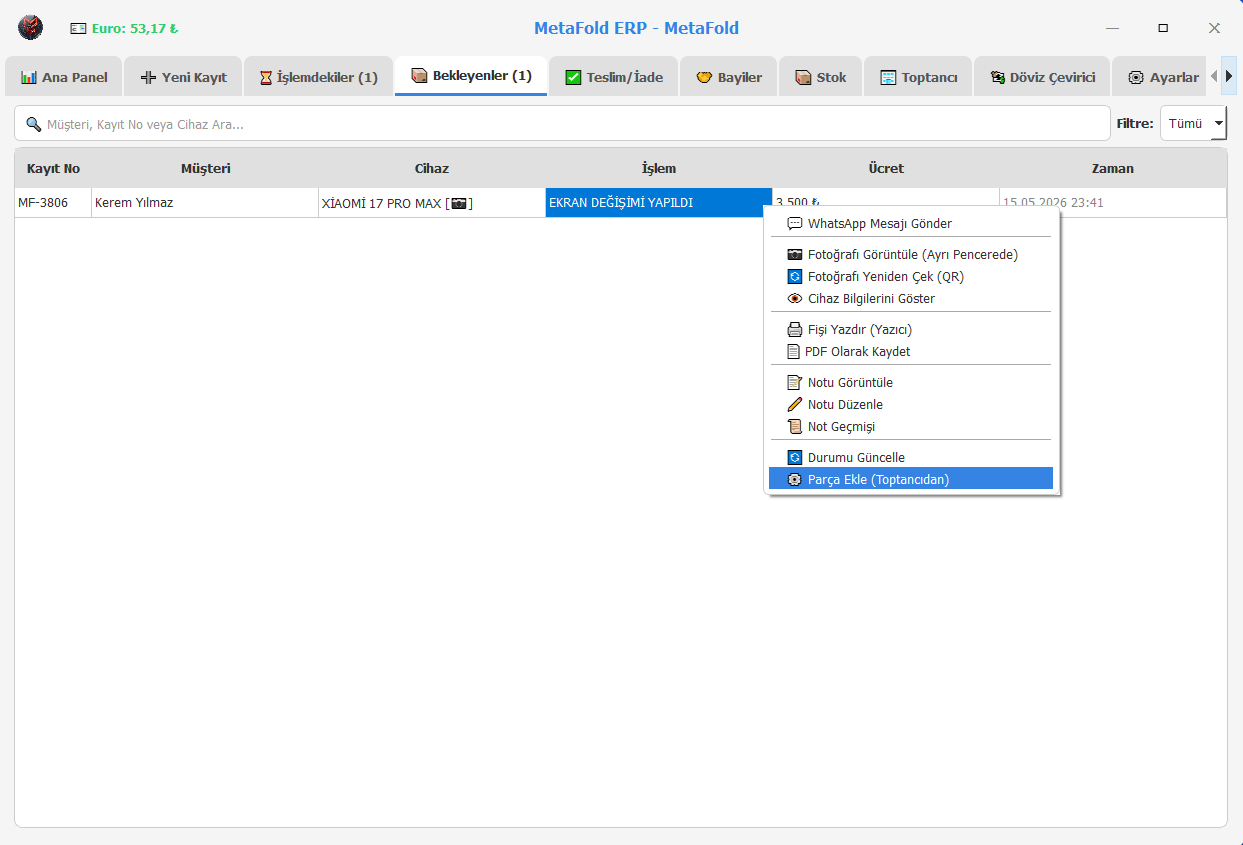Open the Toptancı tab
Screen dimensions: 1243x845
point(918,77)
